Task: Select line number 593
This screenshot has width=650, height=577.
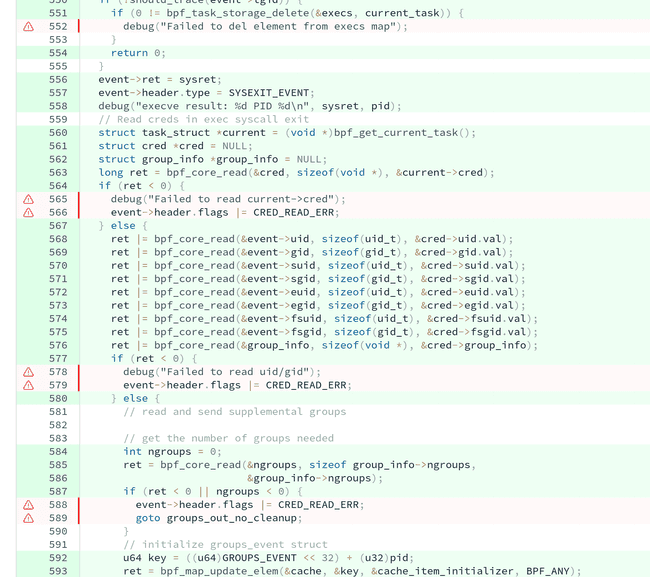Action: coord(58,571)
